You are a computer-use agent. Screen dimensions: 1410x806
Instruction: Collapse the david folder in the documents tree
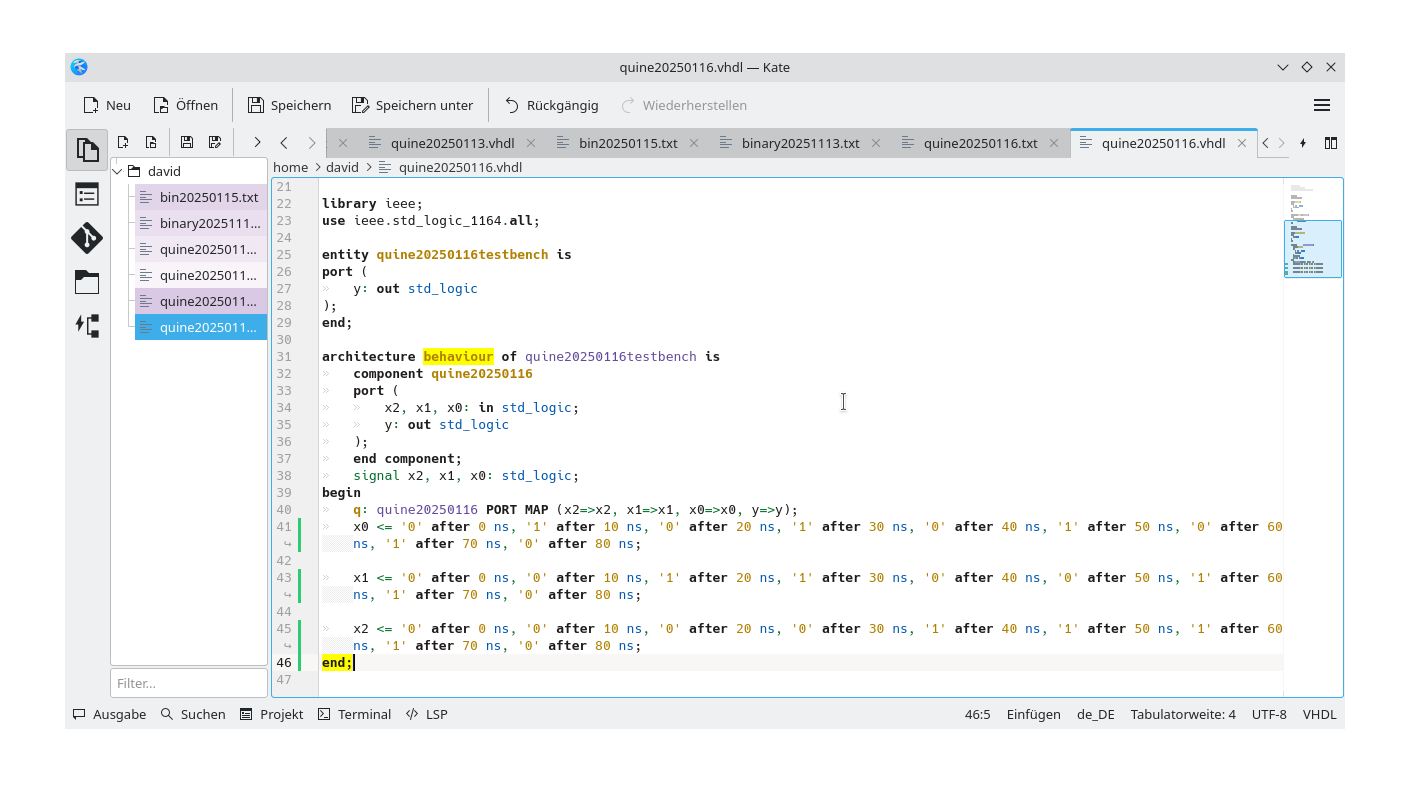pyautogui.click(x=117, y=170)
